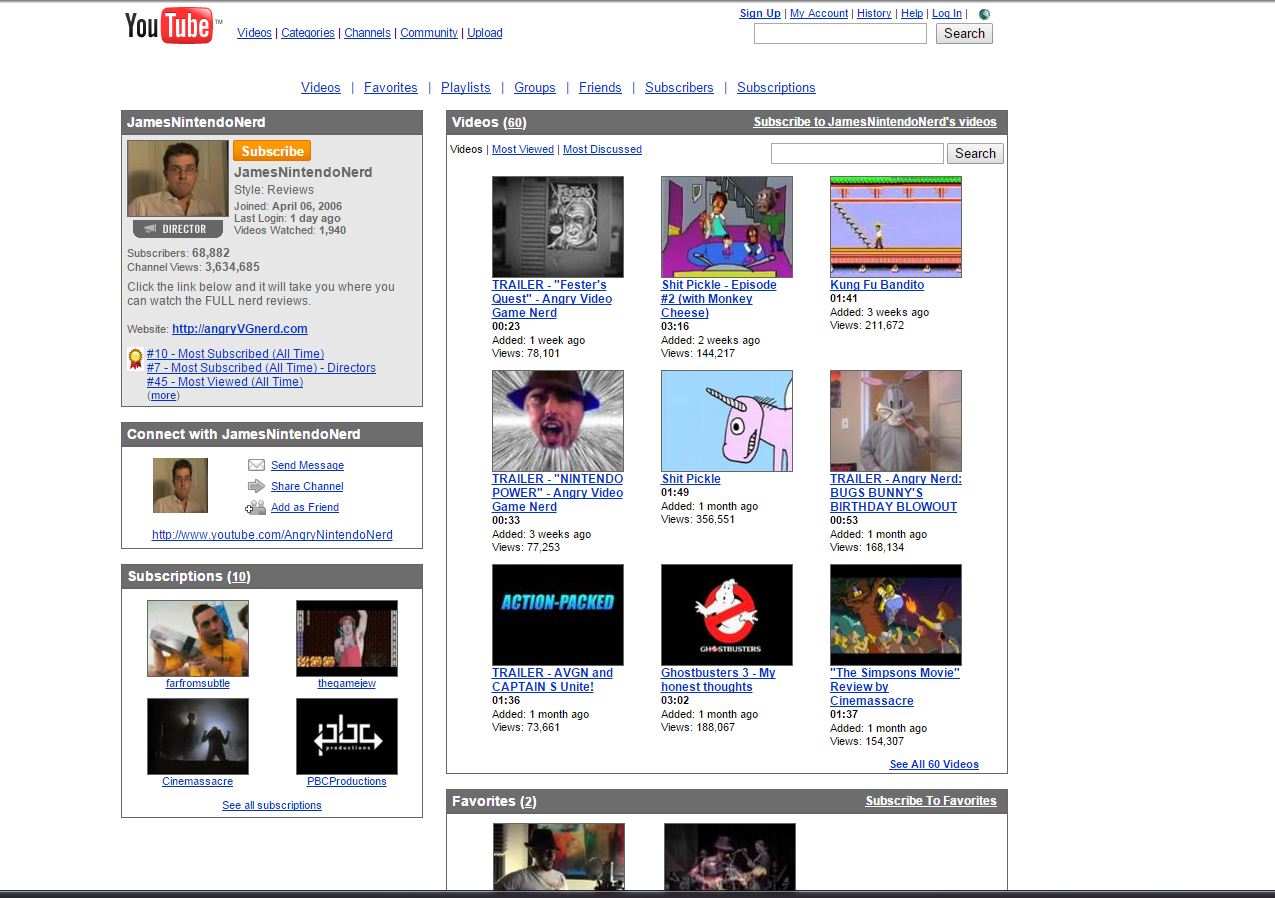Click the Add as Friend people icon
Screen dimensions: 1275x898
[x=256, y=507]
